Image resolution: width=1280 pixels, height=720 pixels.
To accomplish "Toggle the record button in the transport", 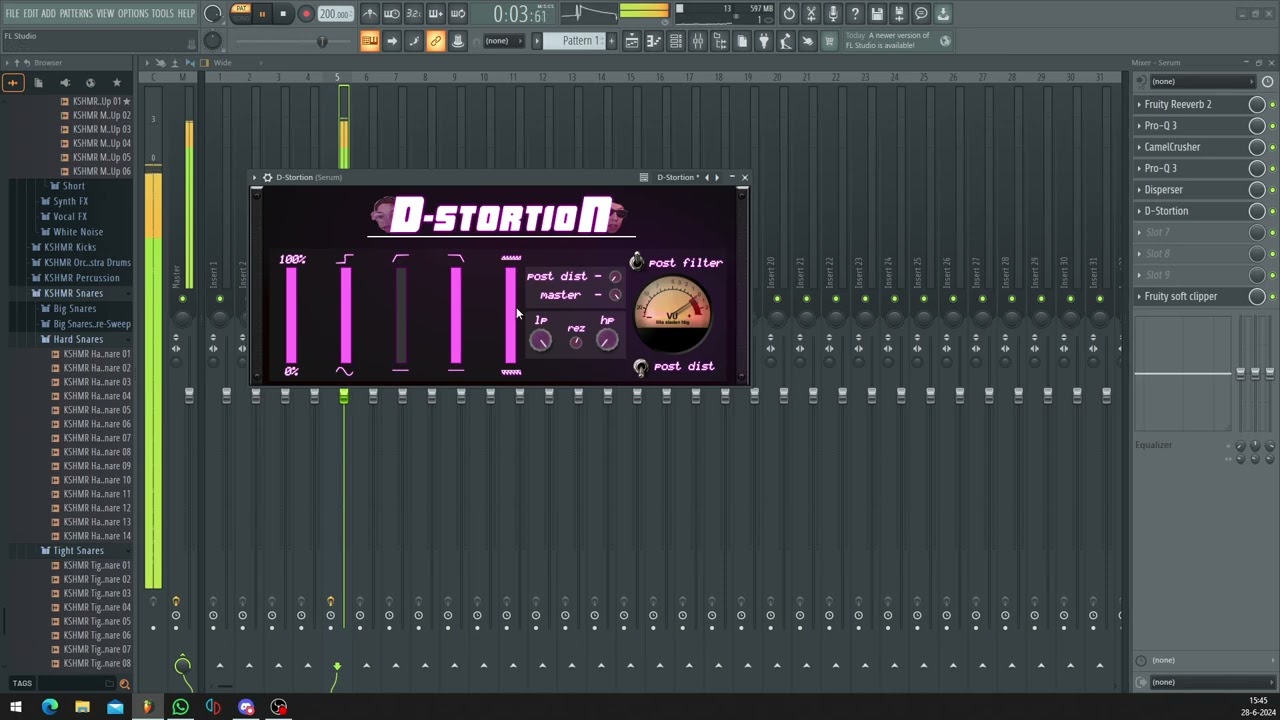I will click(306, 14).
